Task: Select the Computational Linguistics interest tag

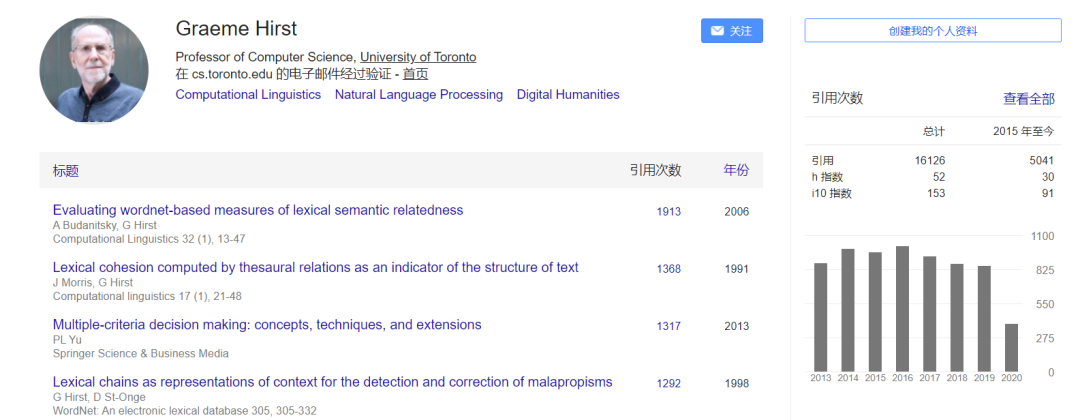Action: pos(248,95)
